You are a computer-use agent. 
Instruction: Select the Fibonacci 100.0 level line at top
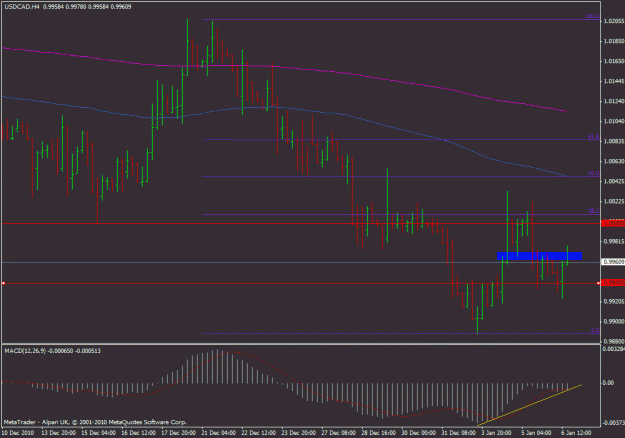pos(401,20)
